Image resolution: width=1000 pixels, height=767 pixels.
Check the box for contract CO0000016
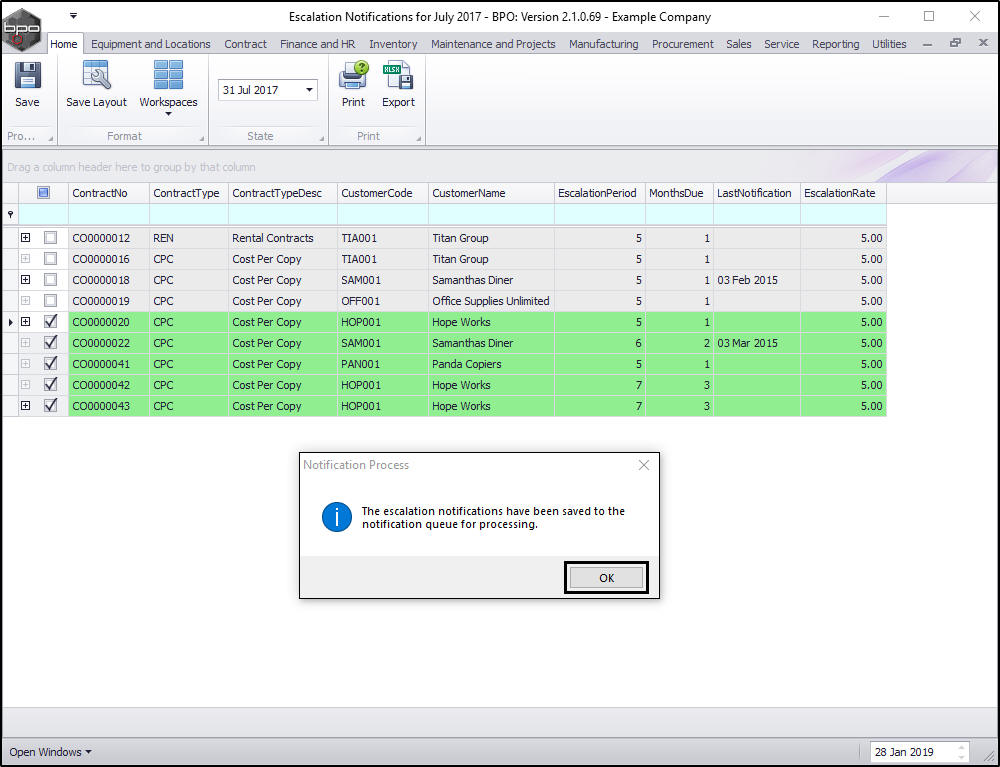tap(50, 259)
